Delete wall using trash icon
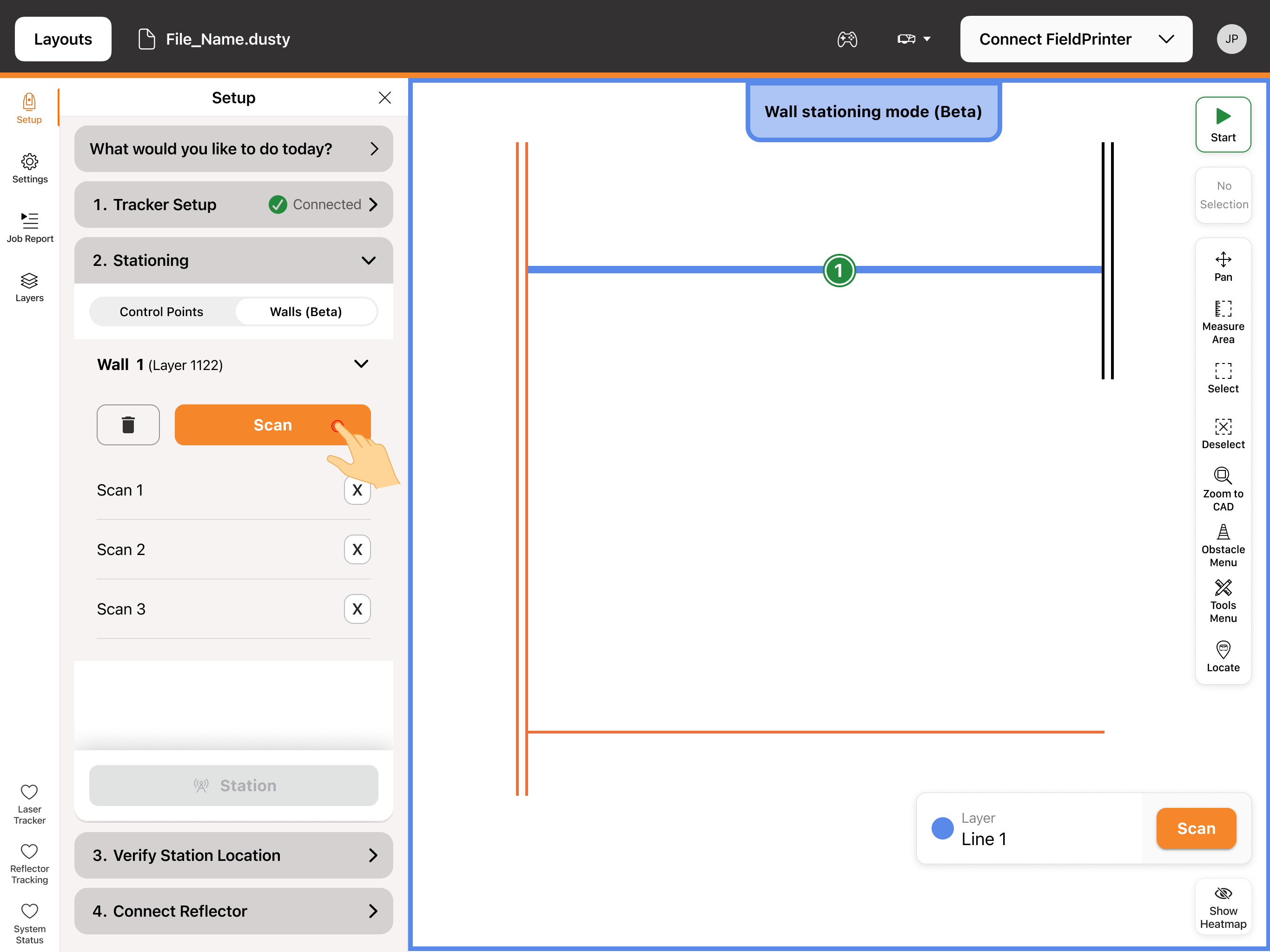 (128, 425)
